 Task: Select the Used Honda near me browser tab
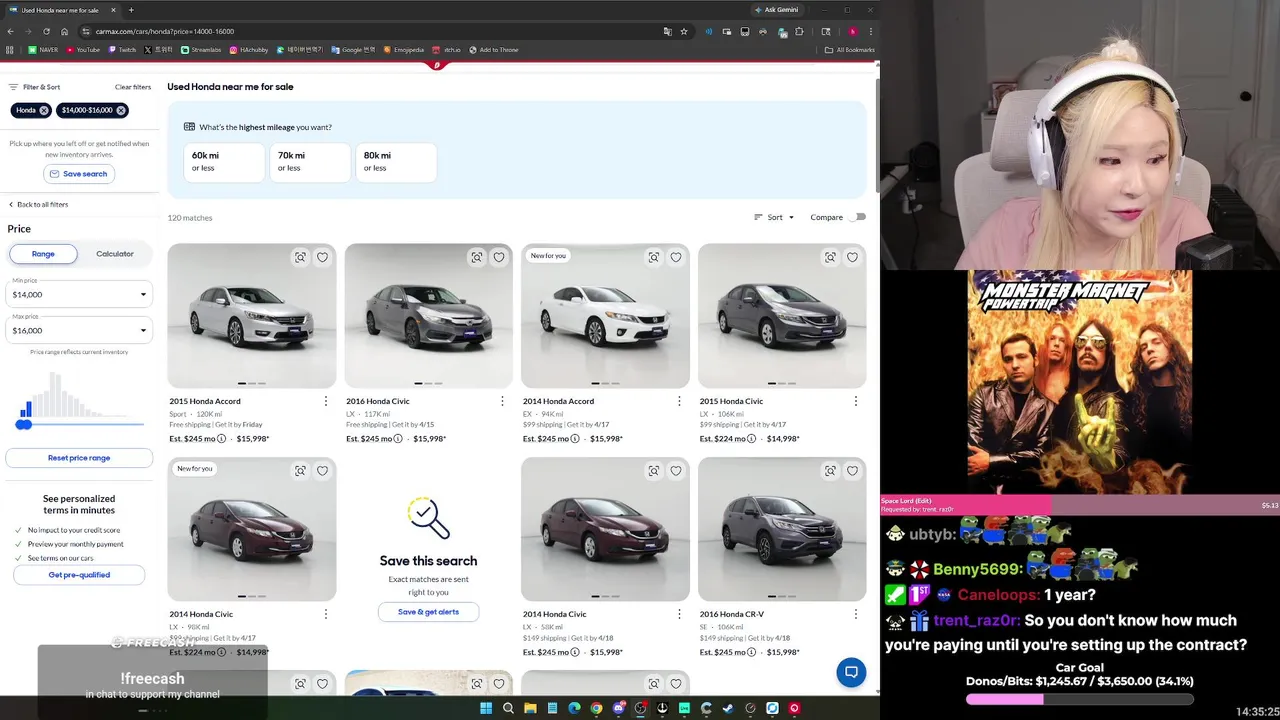pos(62,10)
